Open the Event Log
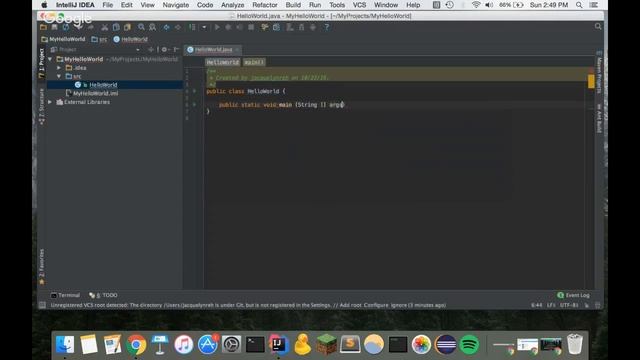This screenshot has width=640, height=360. [573, 295]
